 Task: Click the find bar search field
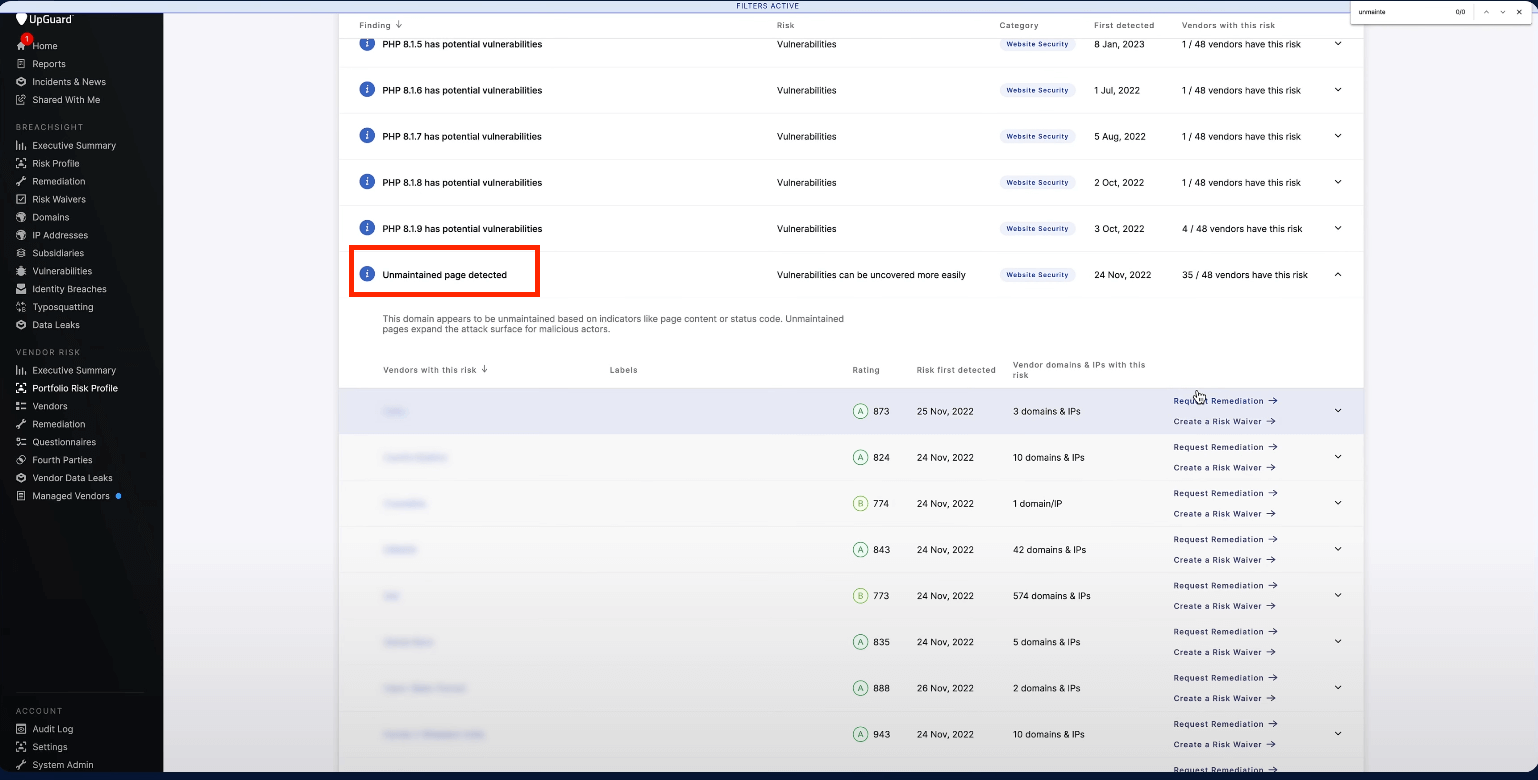click(x=1400, y=12)
